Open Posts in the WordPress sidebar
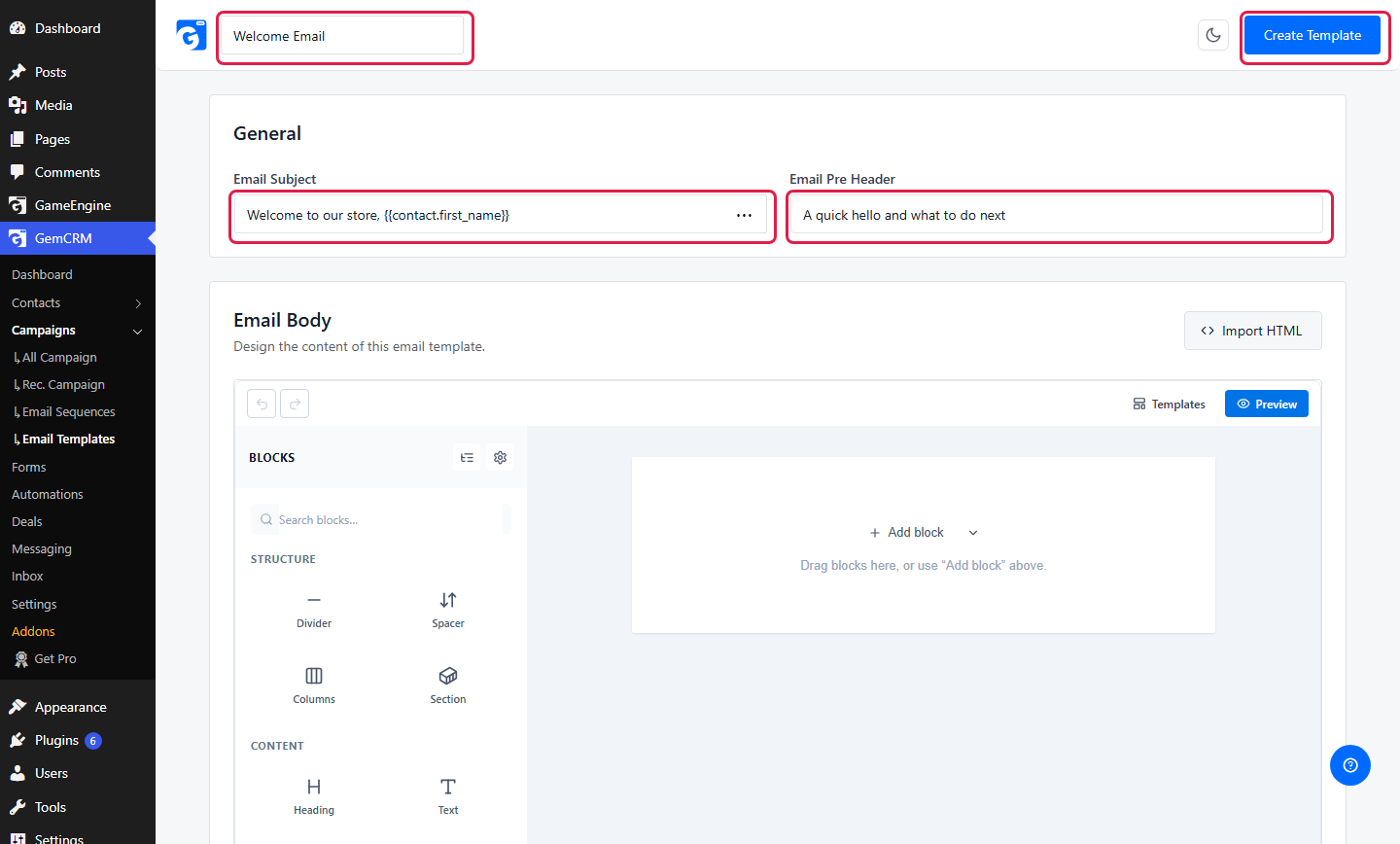This screenshot has width=1400, height=844. pyautogui.click(x=78, y=72)
